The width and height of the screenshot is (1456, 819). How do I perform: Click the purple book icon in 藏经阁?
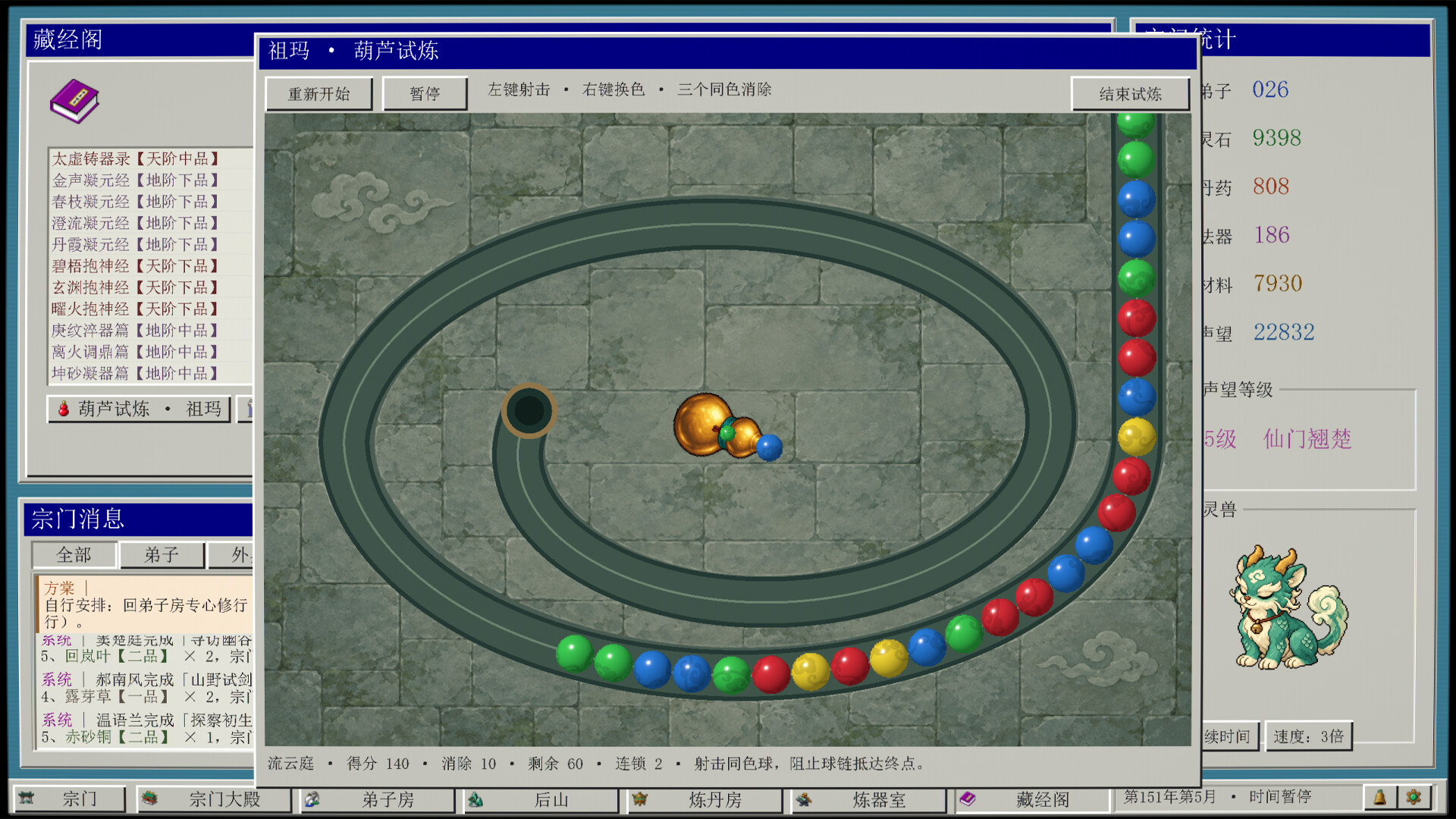[x=74, y=101]
